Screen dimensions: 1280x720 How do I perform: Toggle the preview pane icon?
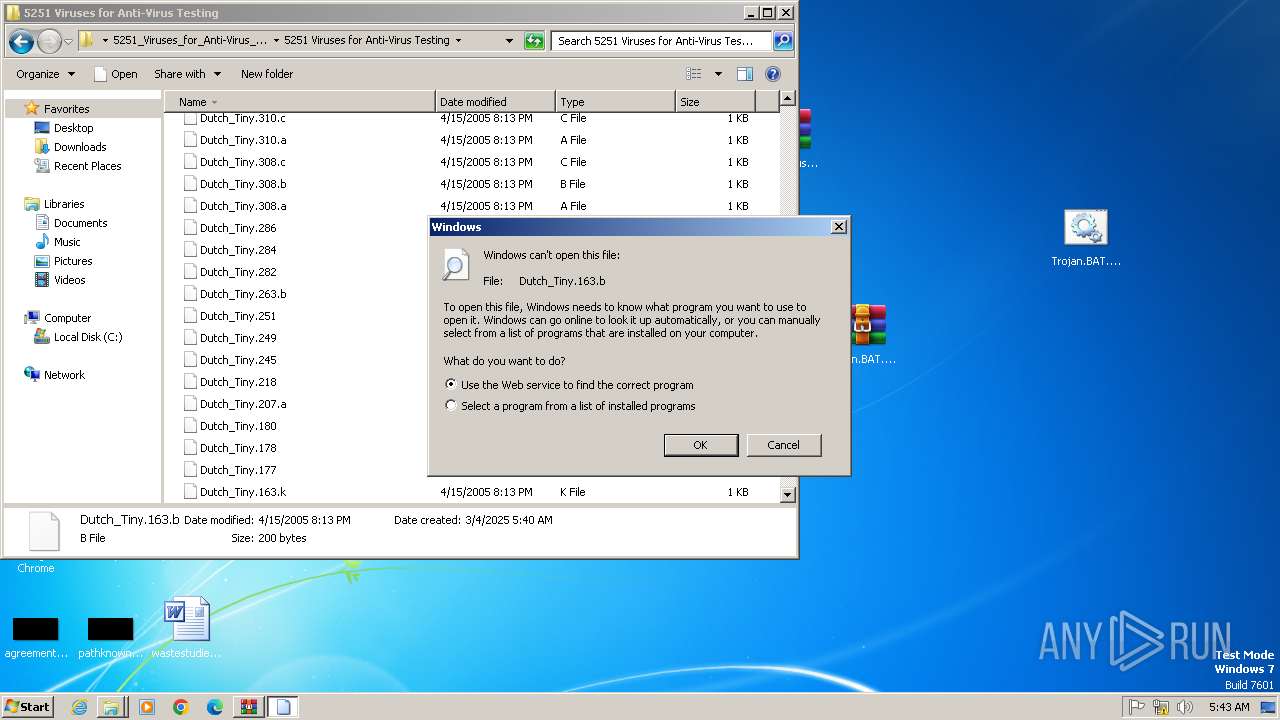745,74
